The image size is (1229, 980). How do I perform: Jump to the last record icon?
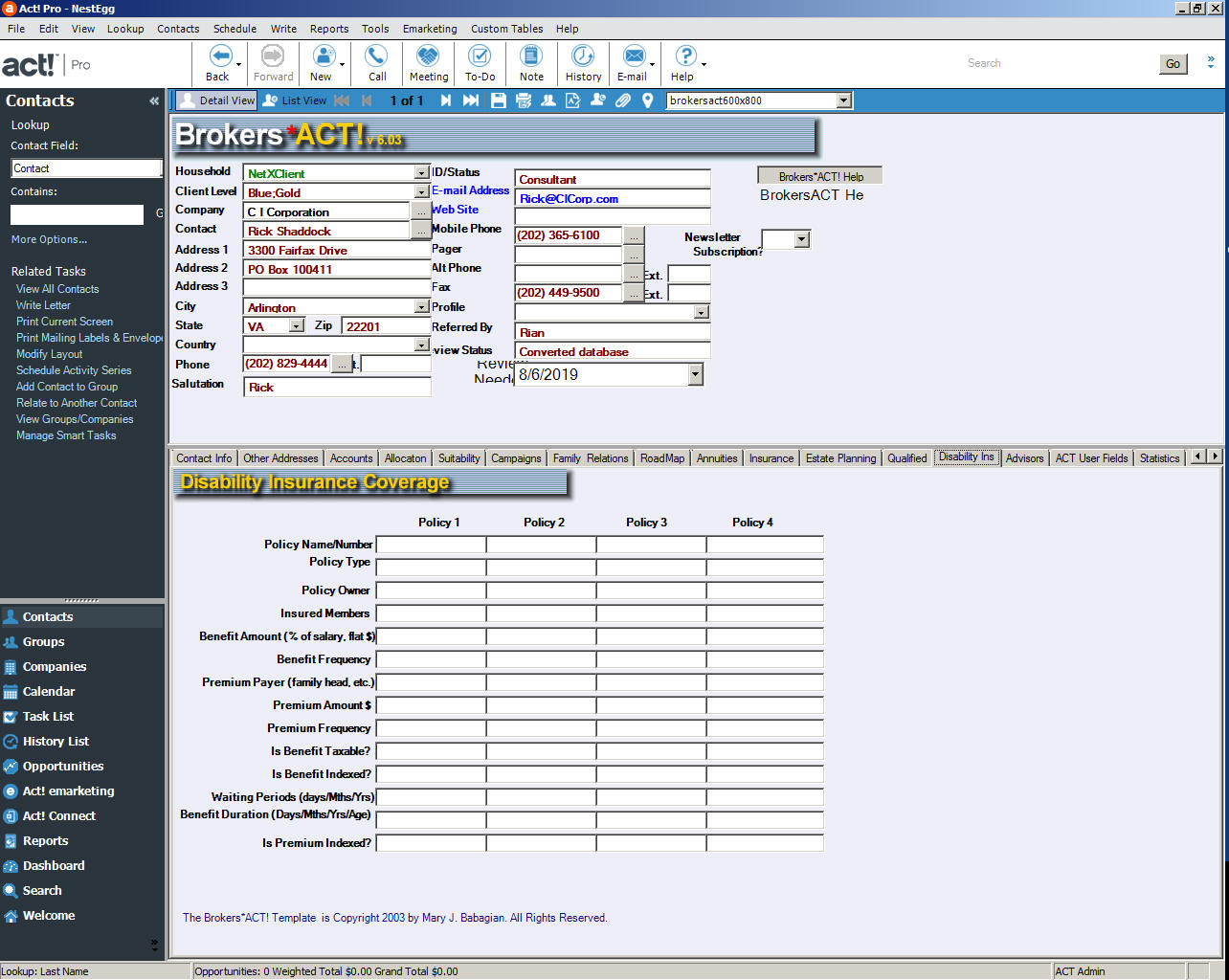(x=471, y=100)
